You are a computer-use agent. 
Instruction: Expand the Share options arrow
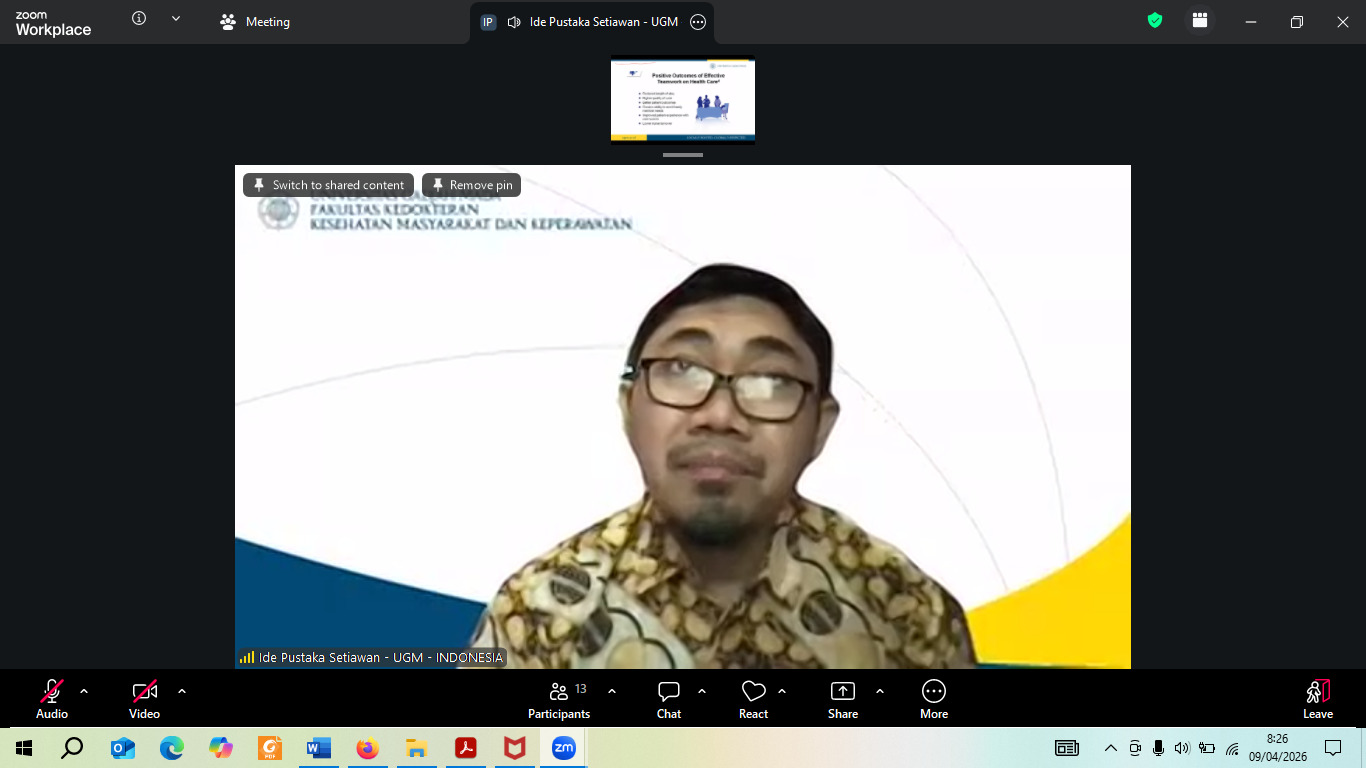pyautogui.click(x=880, y=691)
